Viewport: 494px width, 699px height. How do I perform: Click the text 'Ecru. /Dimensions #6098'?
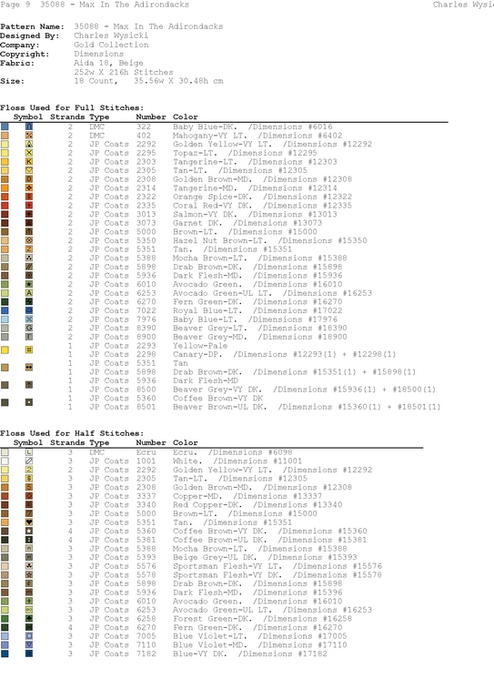(233, 452)
